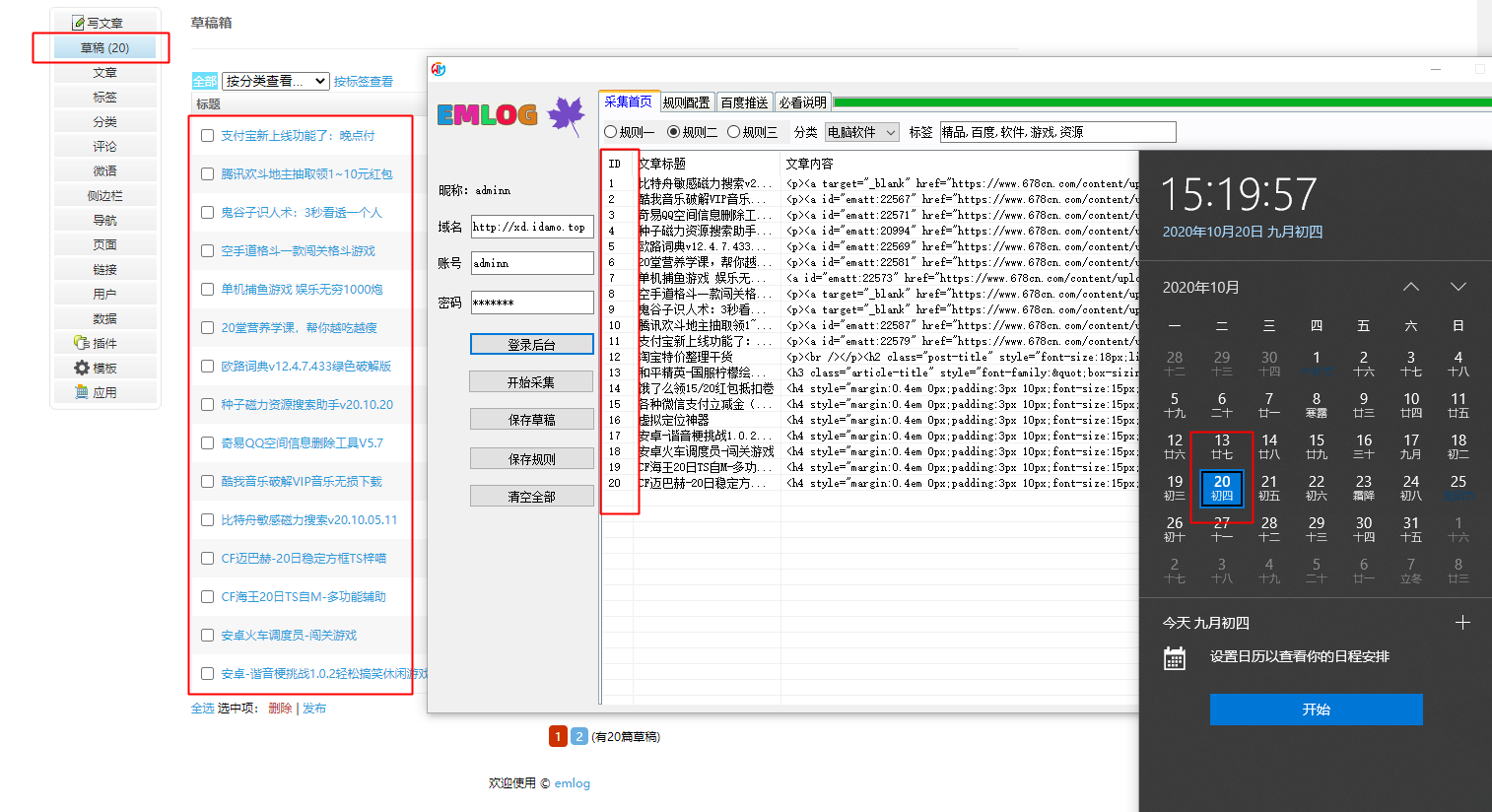Open draft 安卓火车调度员-闯关游戏
This screenshot has width=1492, height=812.
(289, 635)
